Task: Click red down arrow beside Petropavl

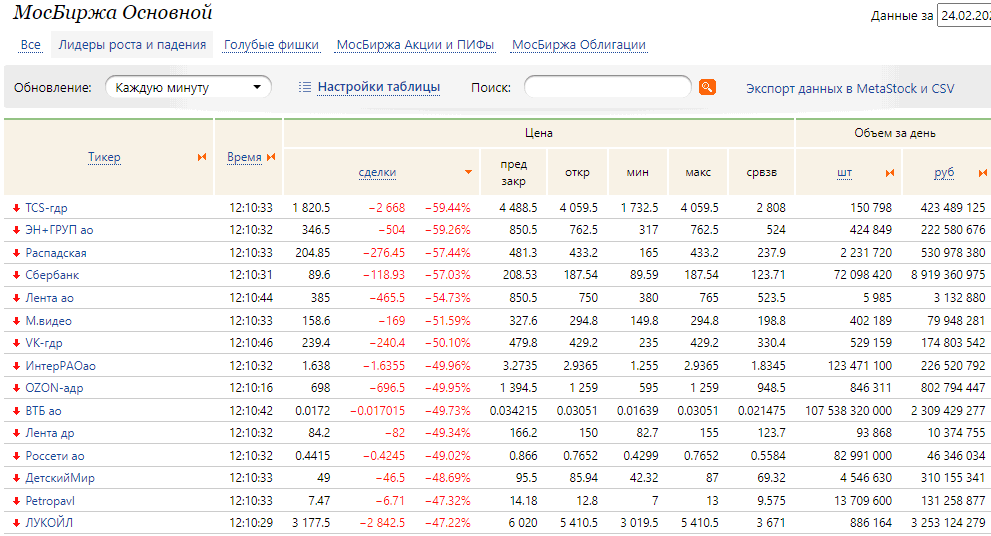Action: click(x=16, y=501)
